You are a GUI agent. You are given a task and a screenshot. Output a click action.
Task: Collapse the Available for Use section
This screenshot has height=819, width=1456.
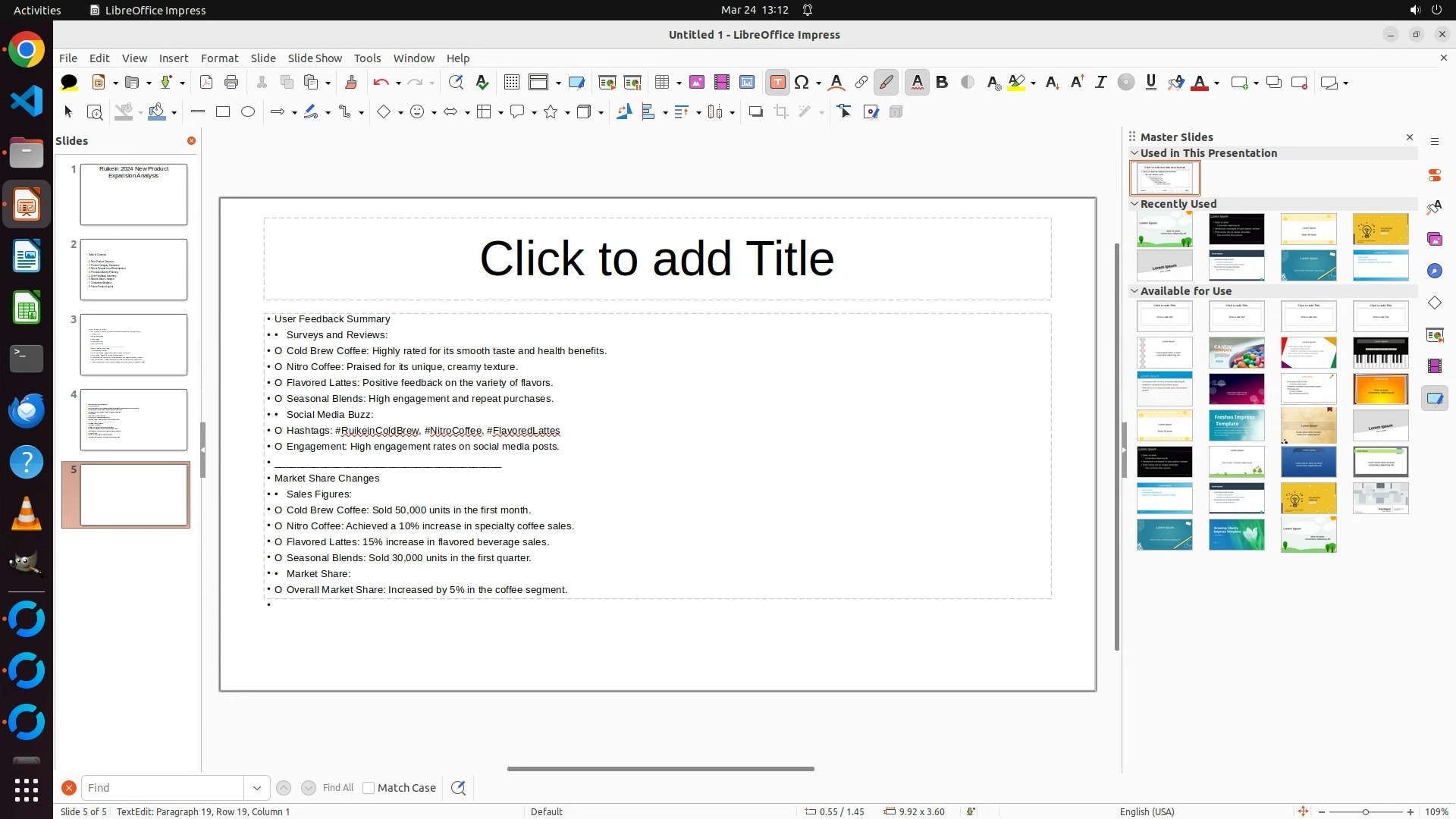1134,291
